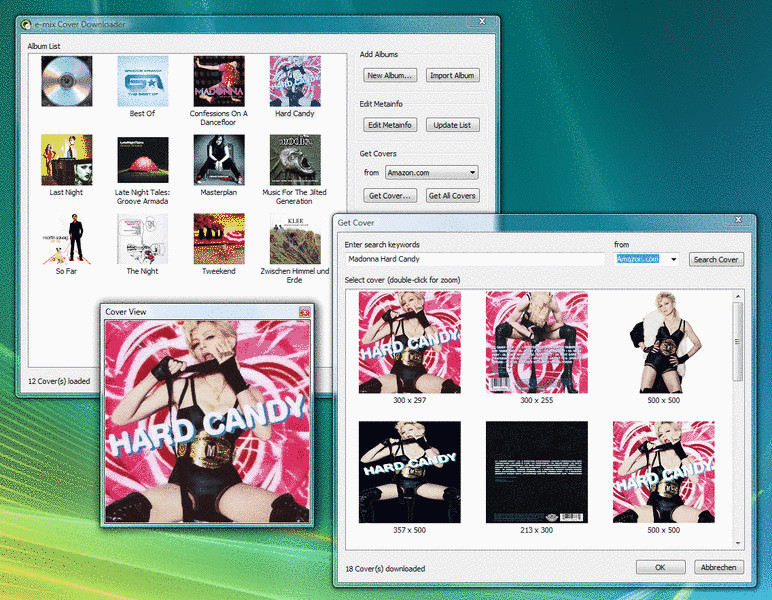
Task: Select the Best Of album cover
Action: coord(143,81)
